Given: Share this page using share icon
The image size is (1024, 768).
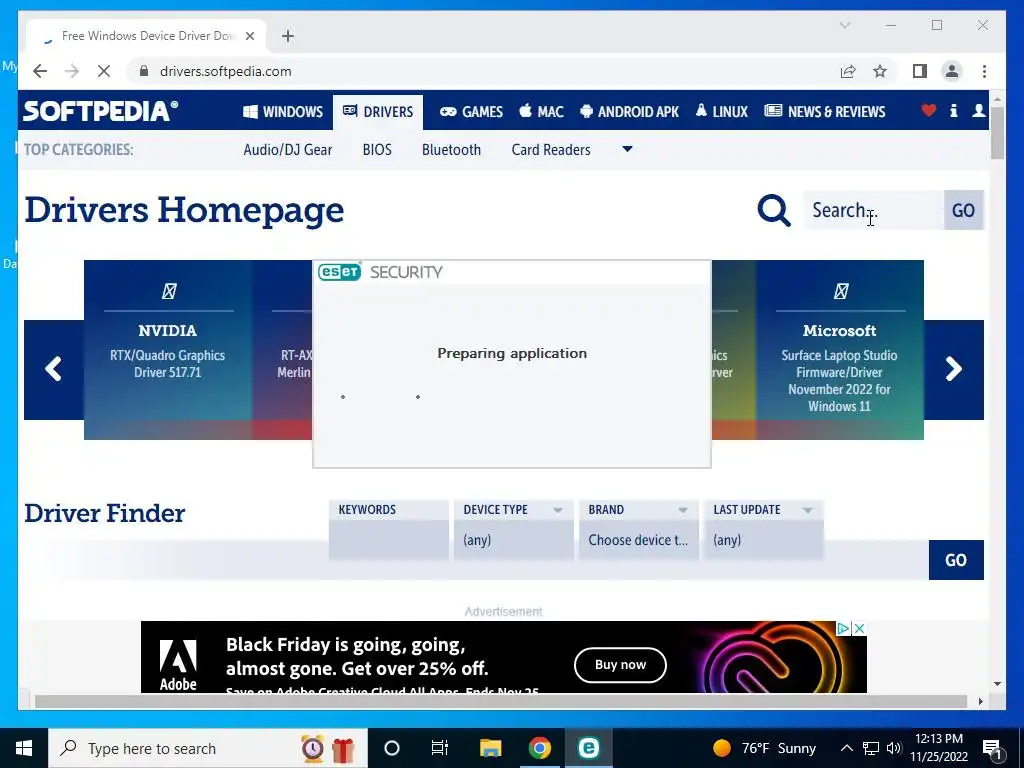Looking at the screenshot, I should (x=848, y=71).
